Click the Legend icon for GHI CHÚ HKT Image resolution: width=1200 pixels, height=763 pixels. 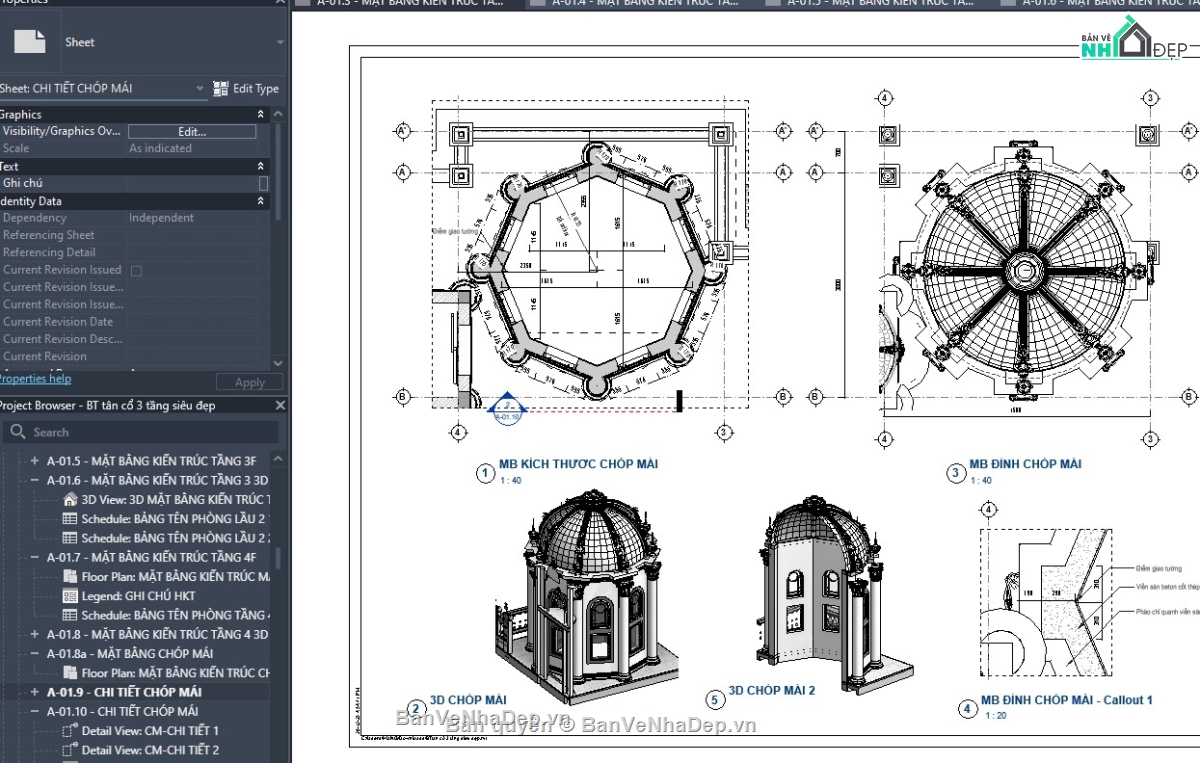[x=70, y=596]
